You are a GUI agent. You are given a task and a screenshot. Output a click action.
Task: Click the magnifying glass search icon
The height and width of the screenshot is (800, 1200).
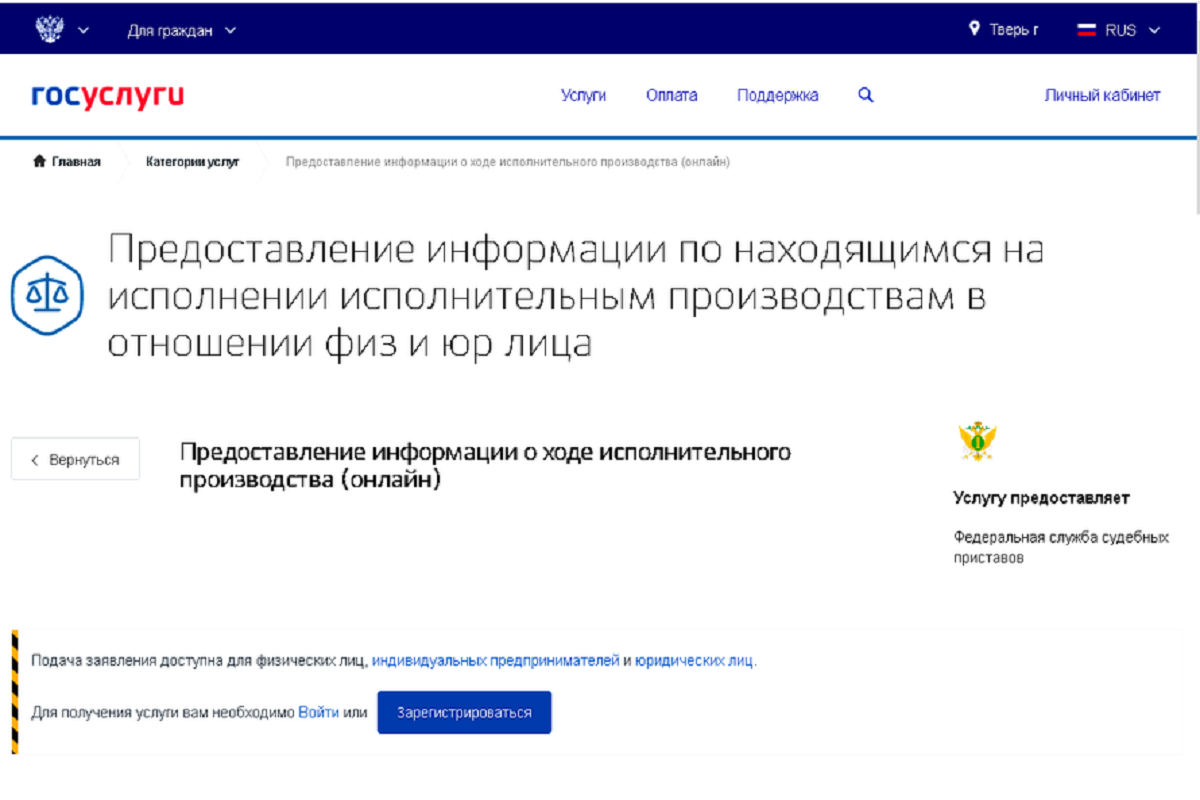(x=866, y=96)
